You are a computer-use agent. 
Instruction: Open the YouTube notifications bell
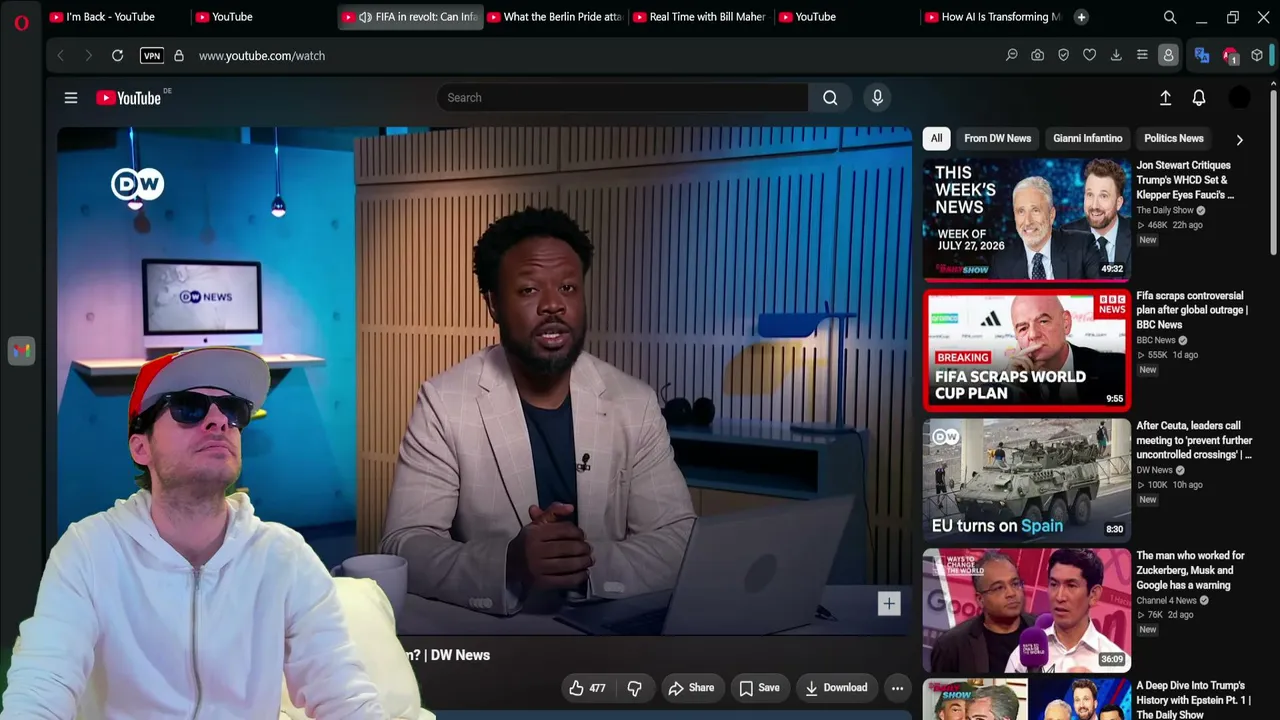[1199, 98]
